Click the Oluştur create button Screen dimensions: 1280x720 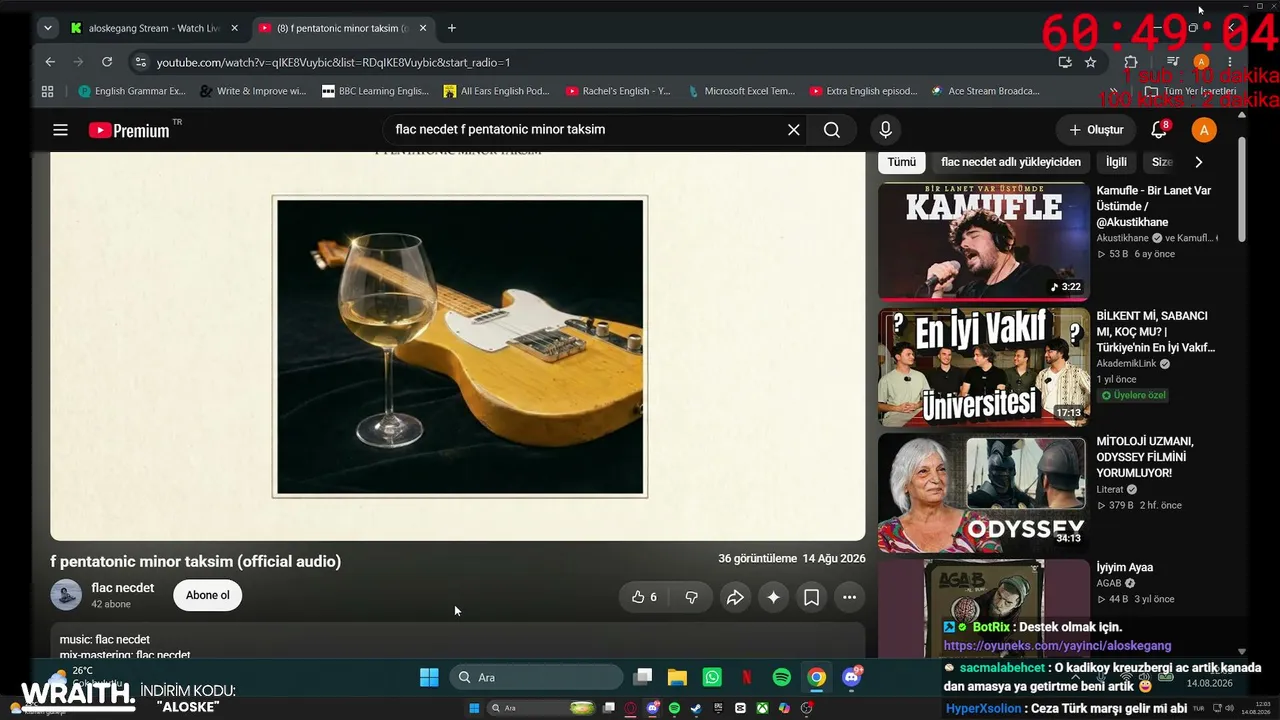pyautogui.click(x=1096, y=130)
